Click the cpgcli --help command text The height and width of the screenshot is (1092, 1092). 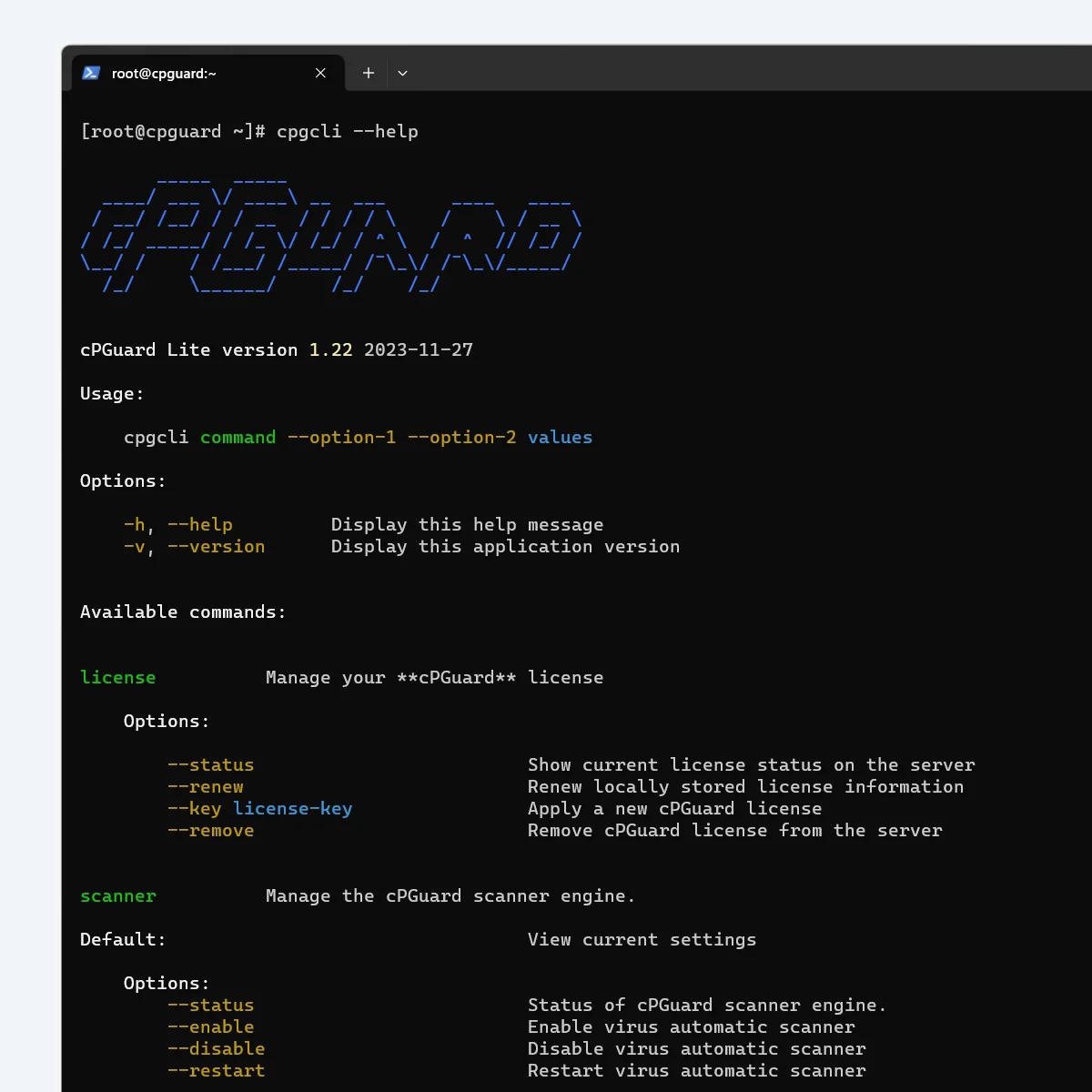click(348, 132)
